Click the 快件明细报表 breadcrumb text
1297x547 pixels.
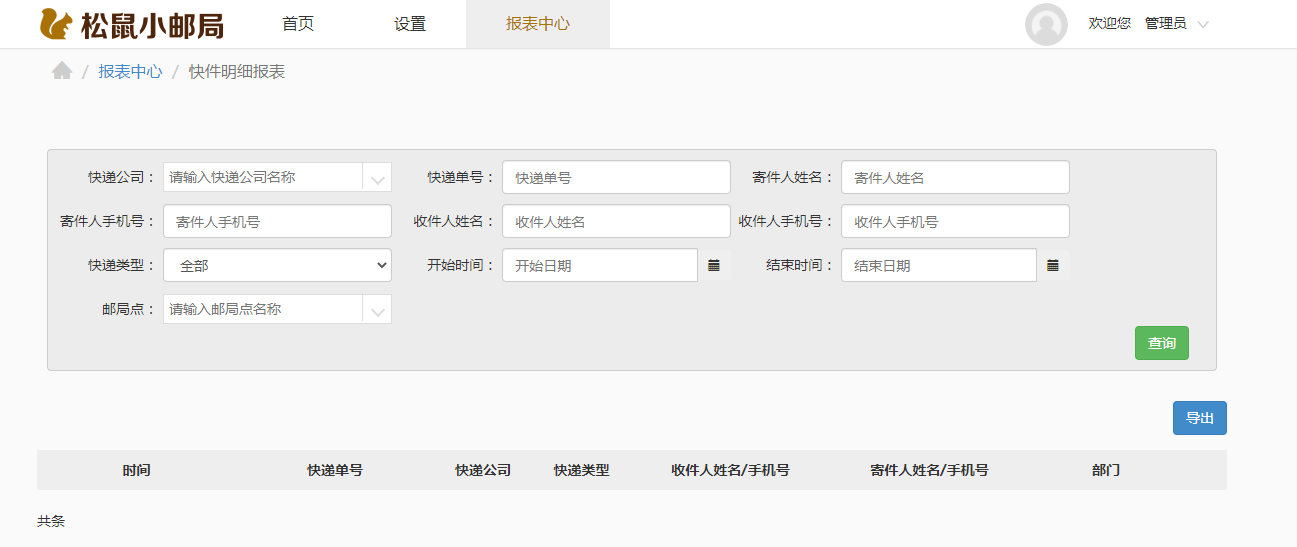[237, 72]
